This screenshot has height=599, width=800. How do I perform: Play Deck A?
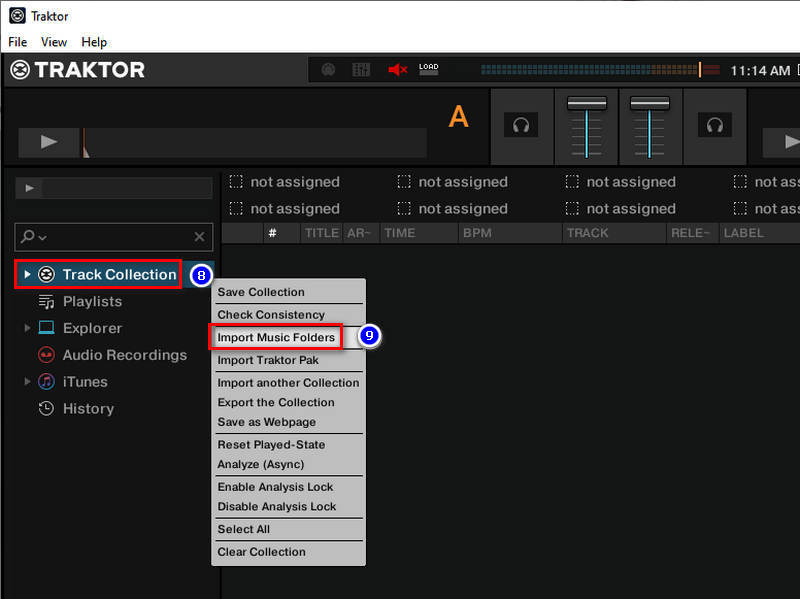click(x=48, y=142)
